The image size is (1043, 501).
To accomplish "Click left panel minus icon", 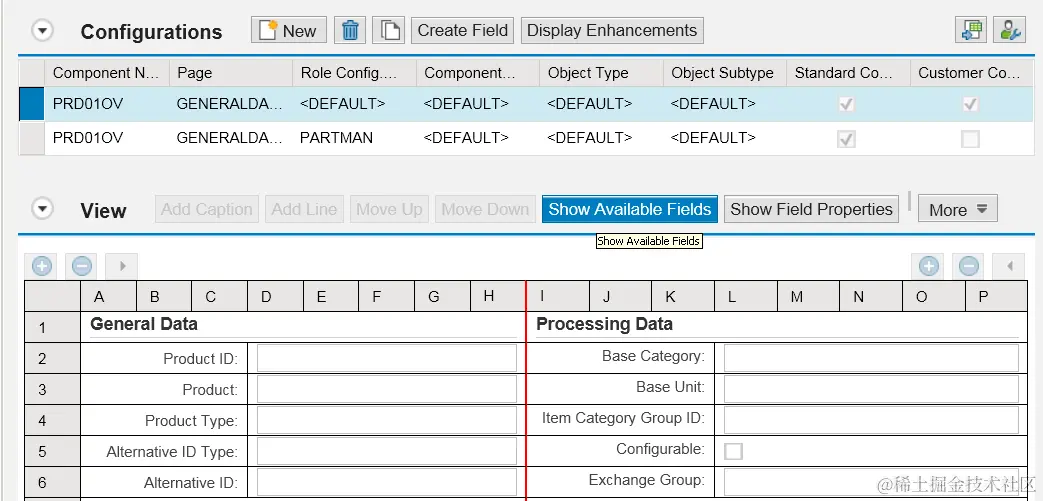I will click(82, 266).
